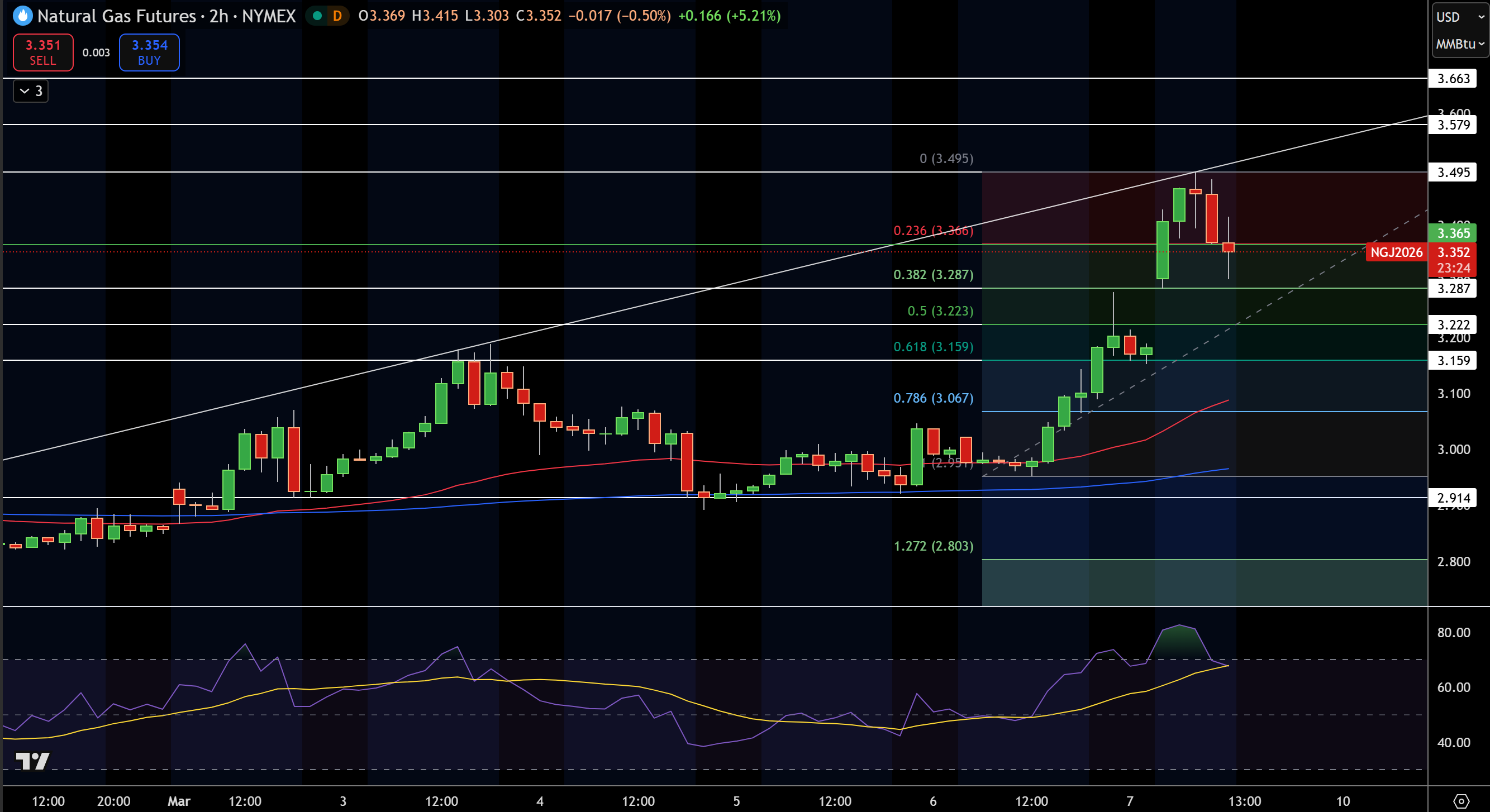
Task: Click the 3.495 price axis label
Action: 1453,173
